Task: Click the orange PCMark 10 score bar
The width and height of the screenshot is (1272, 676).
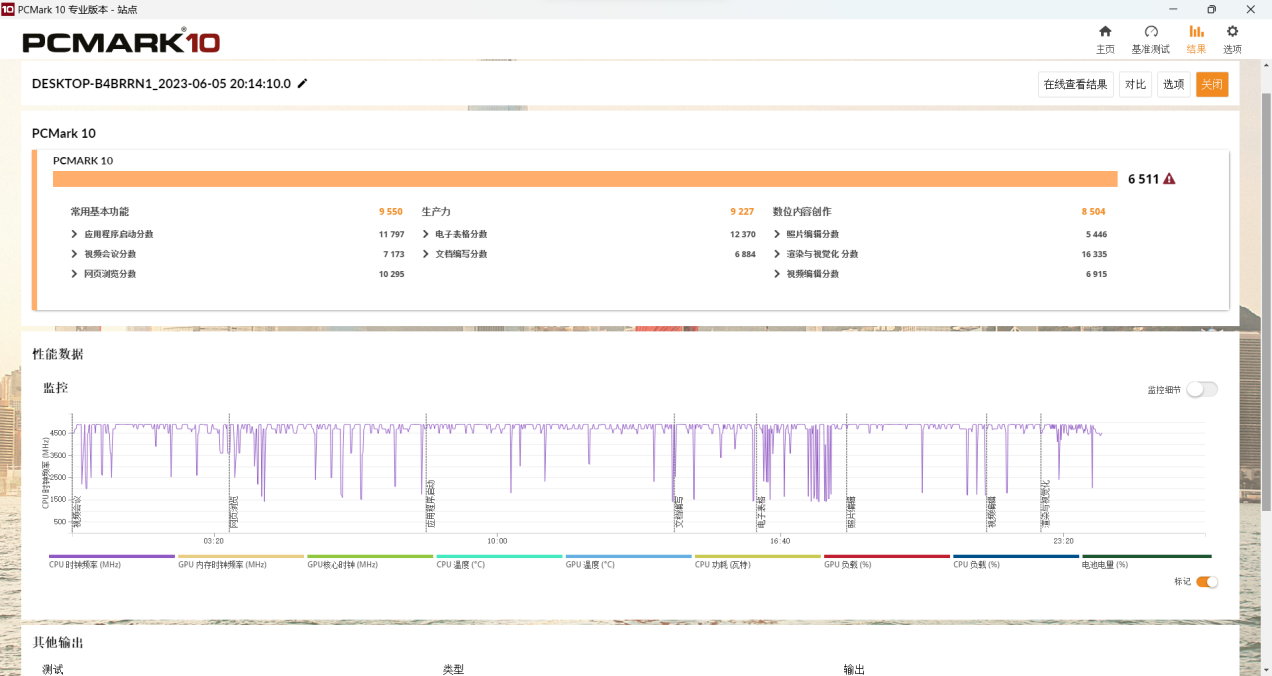Action: click(585, 179)
